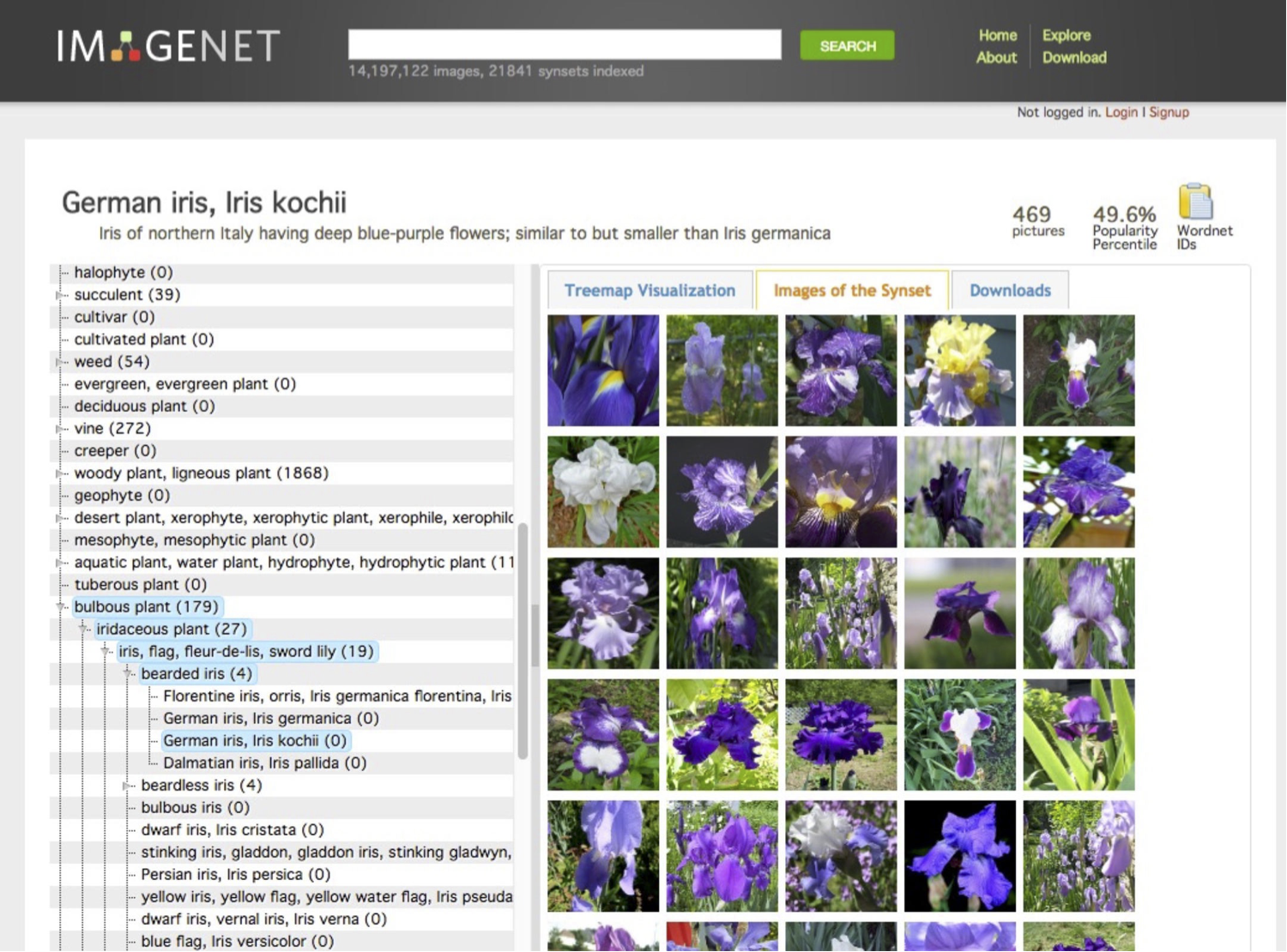The width and height of the screenshot is (1287, 952).
Task: Select 'bearded iris (4)' label
Action: coord(196,674)
